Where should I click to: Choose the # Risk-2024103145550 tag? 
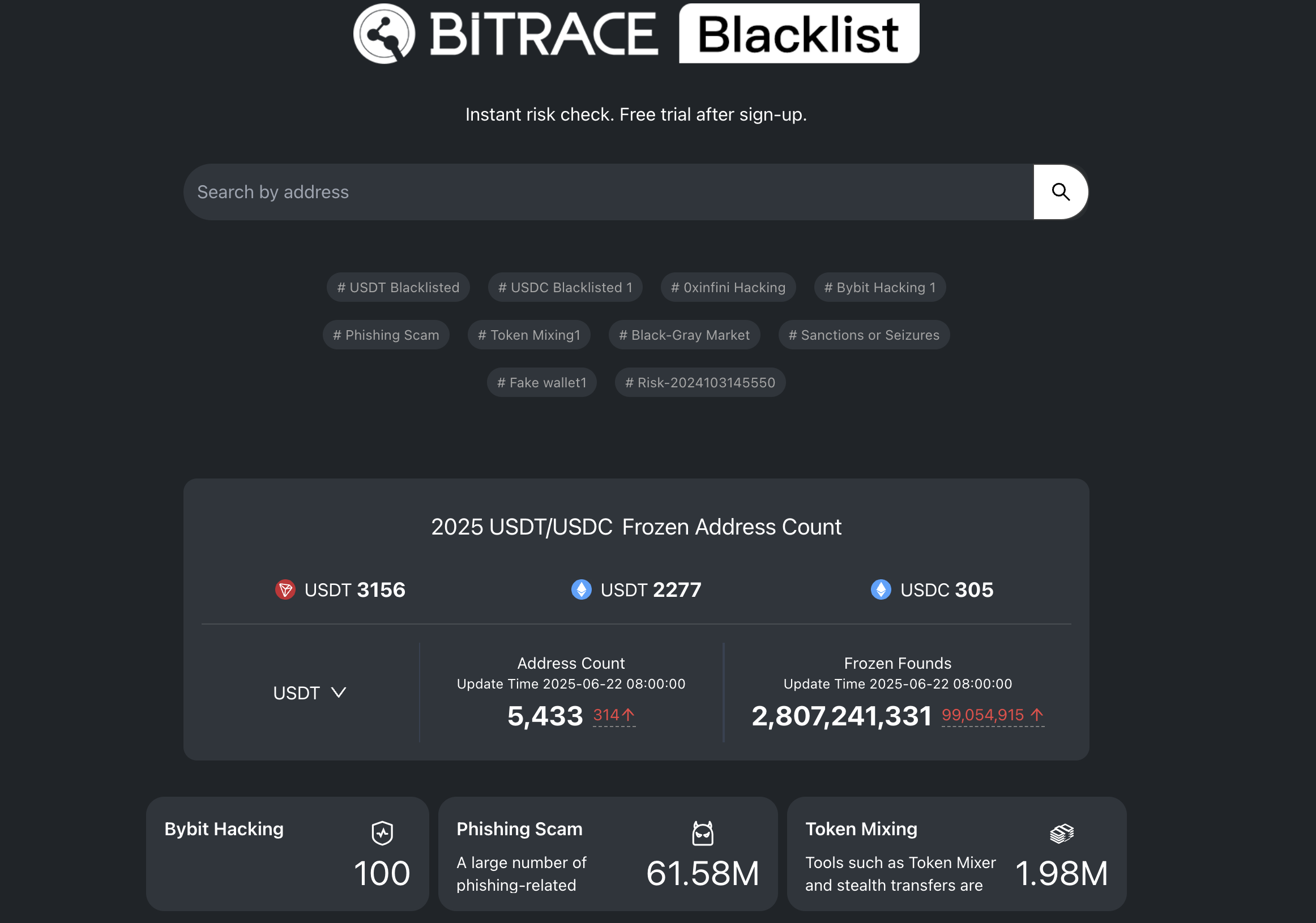[700, 382]
